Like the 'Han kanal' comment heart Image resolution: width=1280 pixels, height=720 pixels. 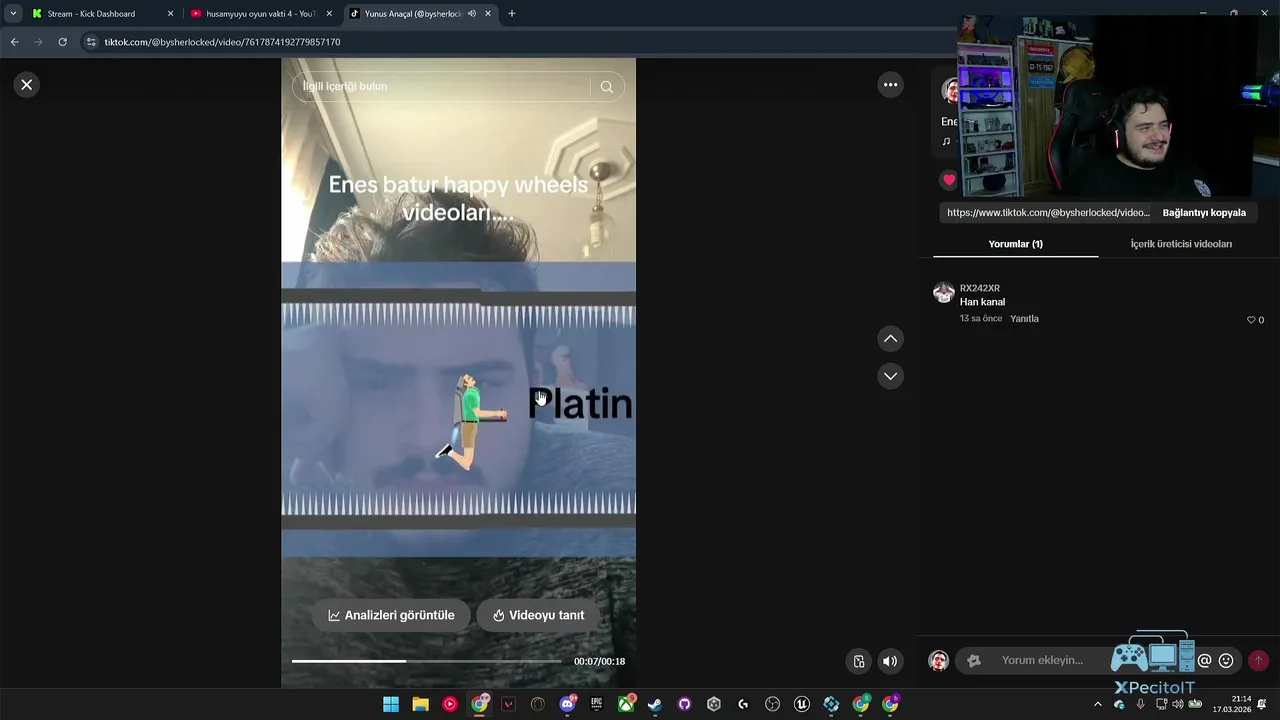point(1251,320)
